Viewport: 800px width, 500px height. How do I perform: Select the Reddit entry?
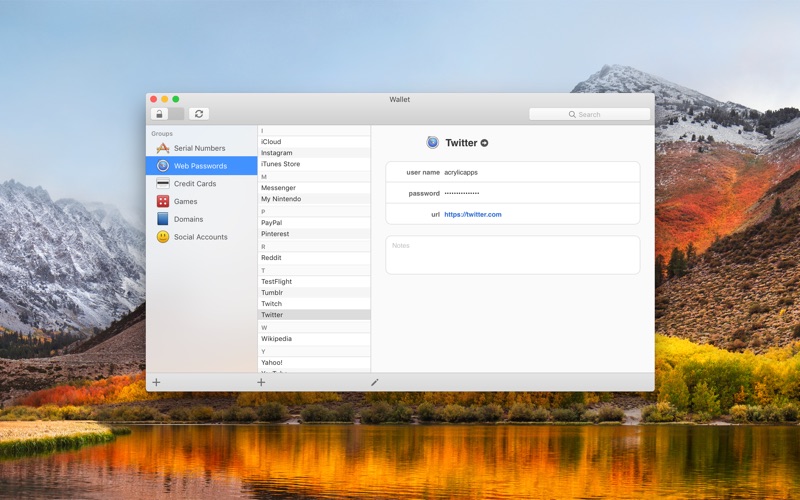(314, 258)
